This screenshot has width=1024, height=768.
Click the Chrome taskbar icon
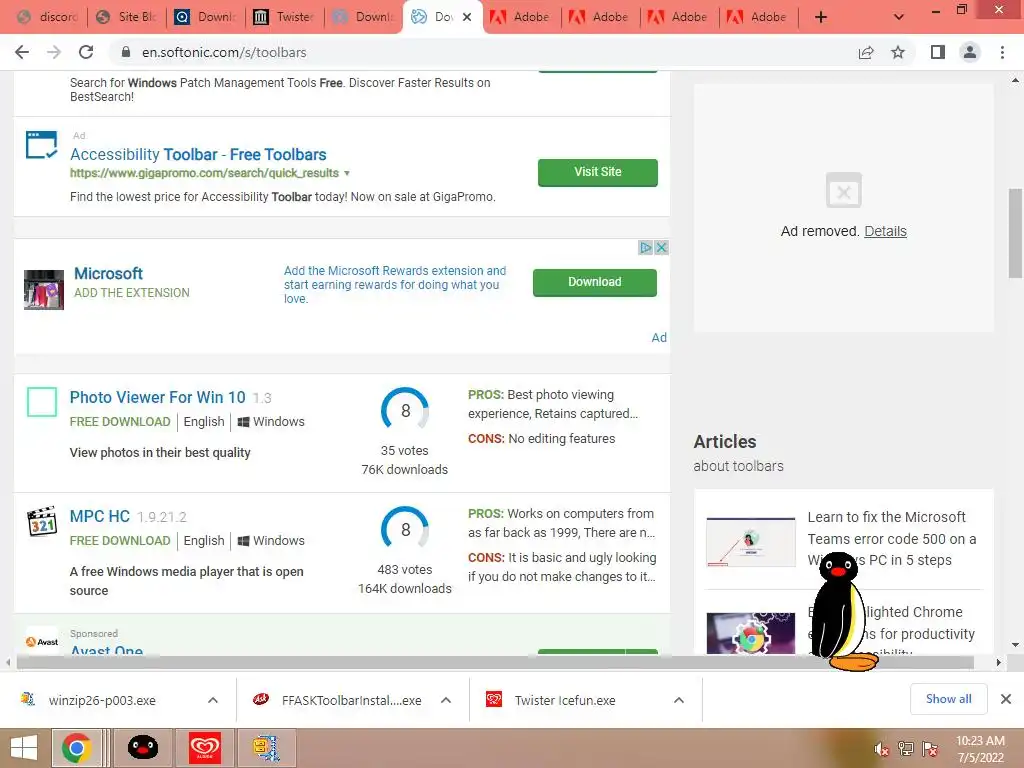pyautogui.click(x=77, y=748)
